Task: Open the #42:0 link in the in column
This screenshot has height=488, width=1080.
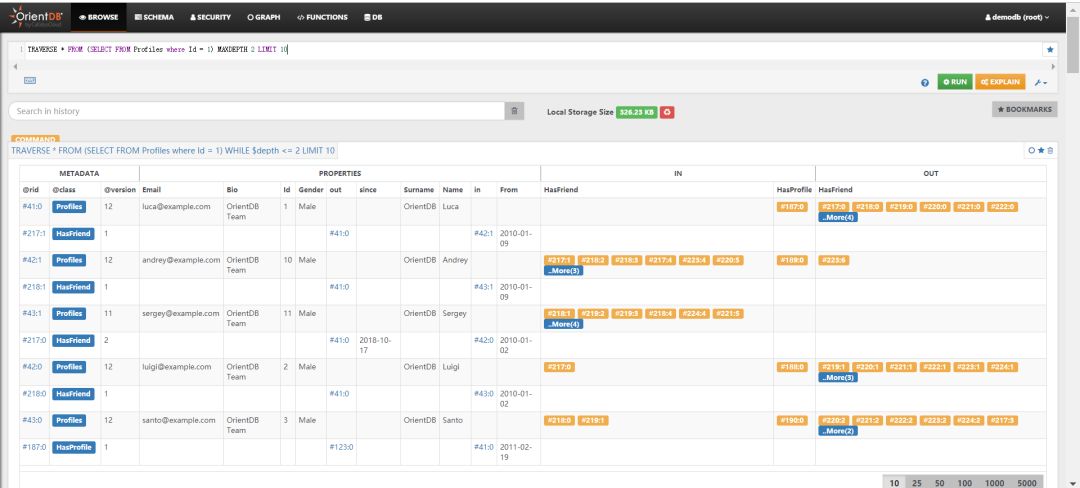Action: [484, 340]
